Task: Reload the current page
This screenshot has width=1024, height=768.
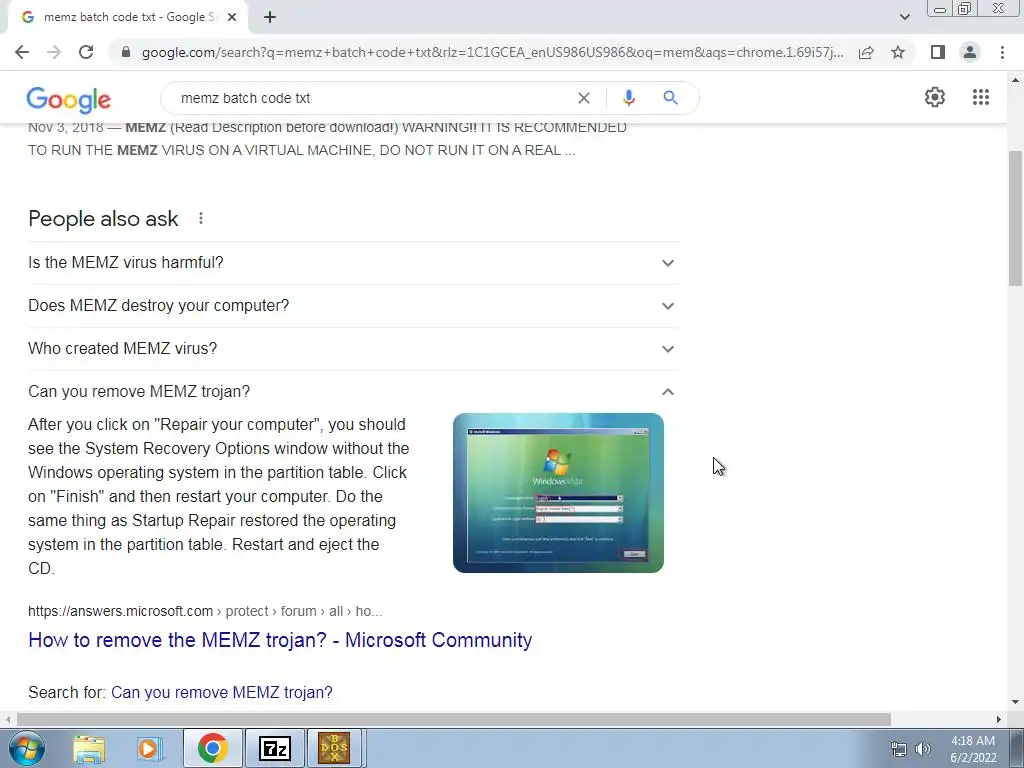Action: (x=86, y=52)
